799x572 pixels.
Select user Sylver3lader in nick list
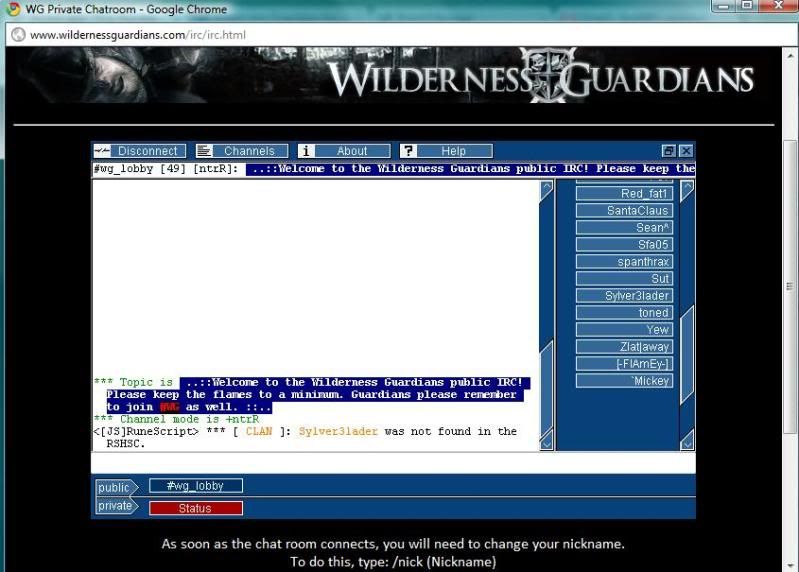tap(624, 295)
